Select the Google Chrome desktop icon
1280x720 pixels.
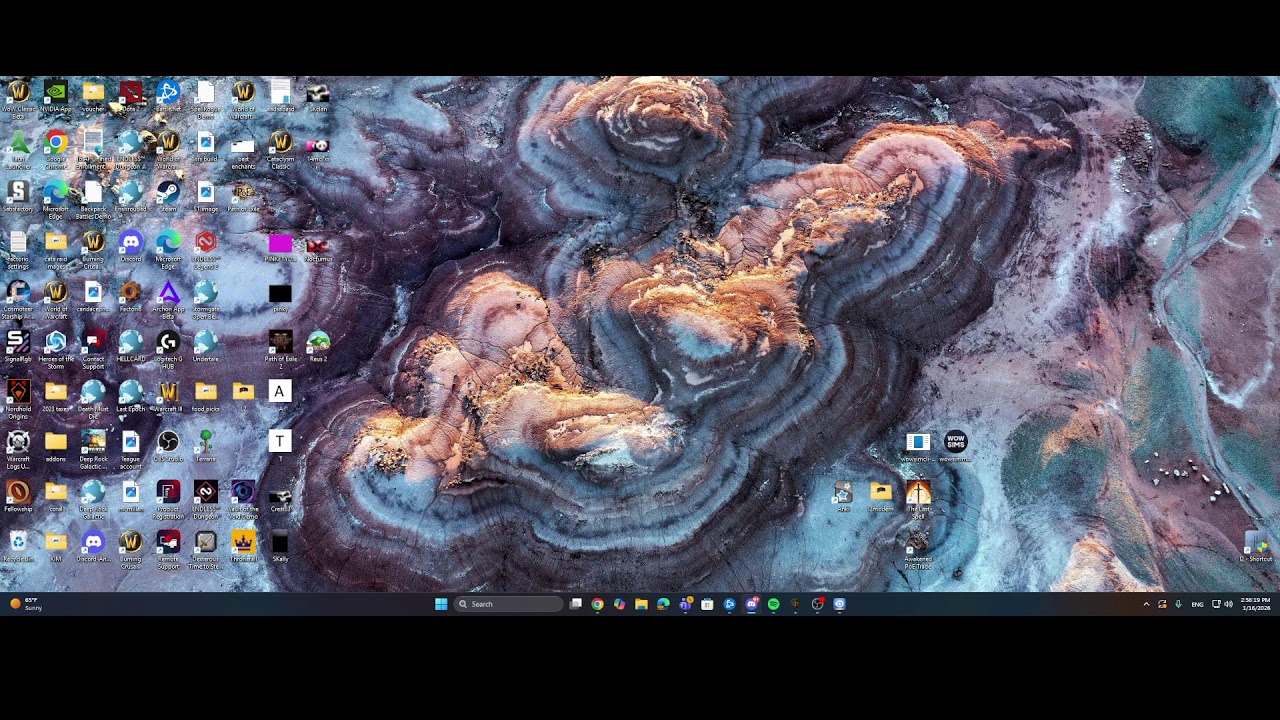[56, 148]
